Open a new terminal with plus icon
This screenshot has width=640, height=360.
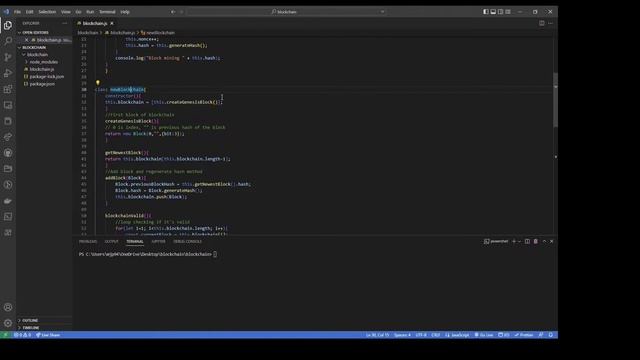pos(514,241)
